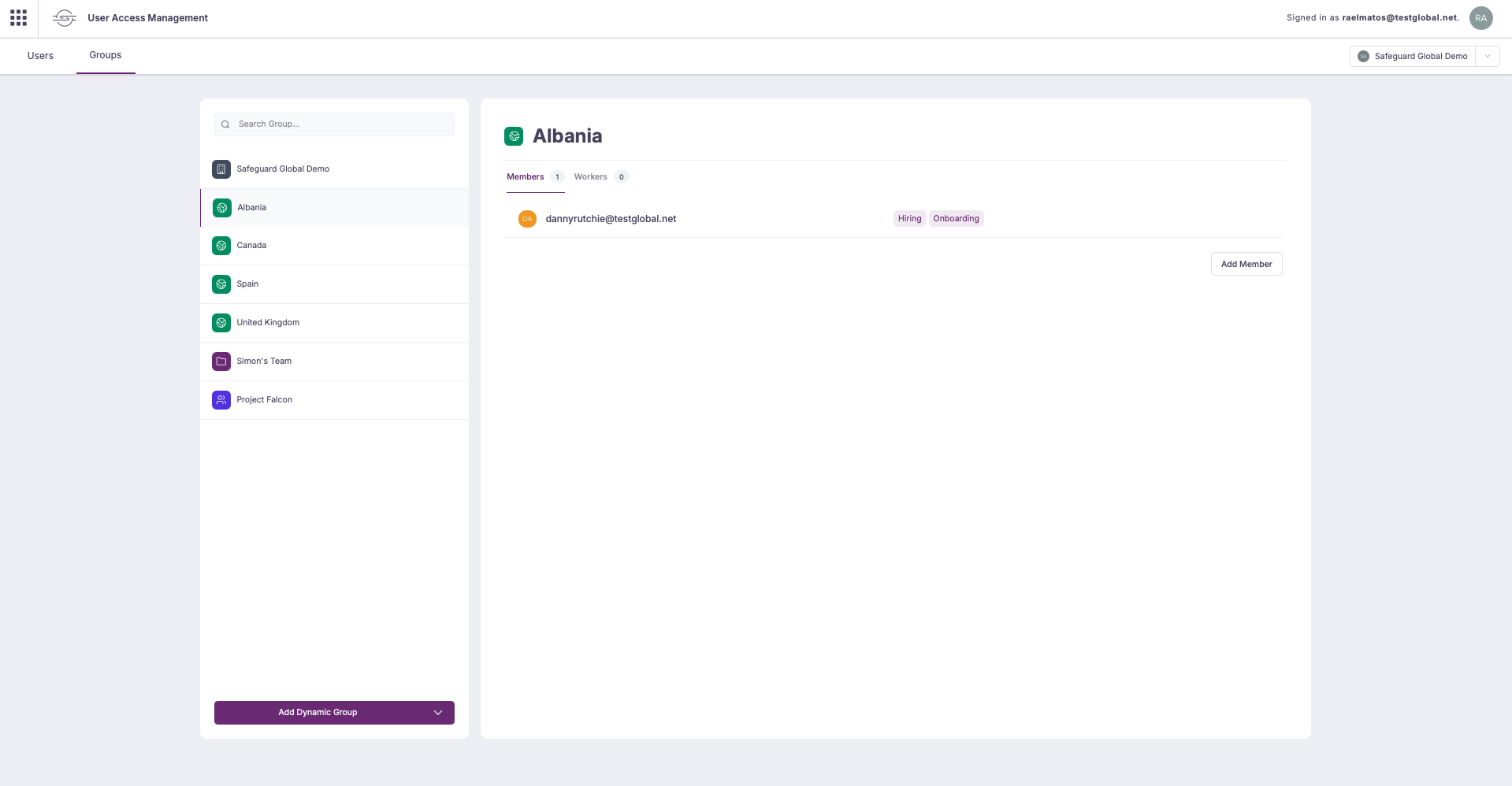Click the Onboarding tag on member row

956,219
